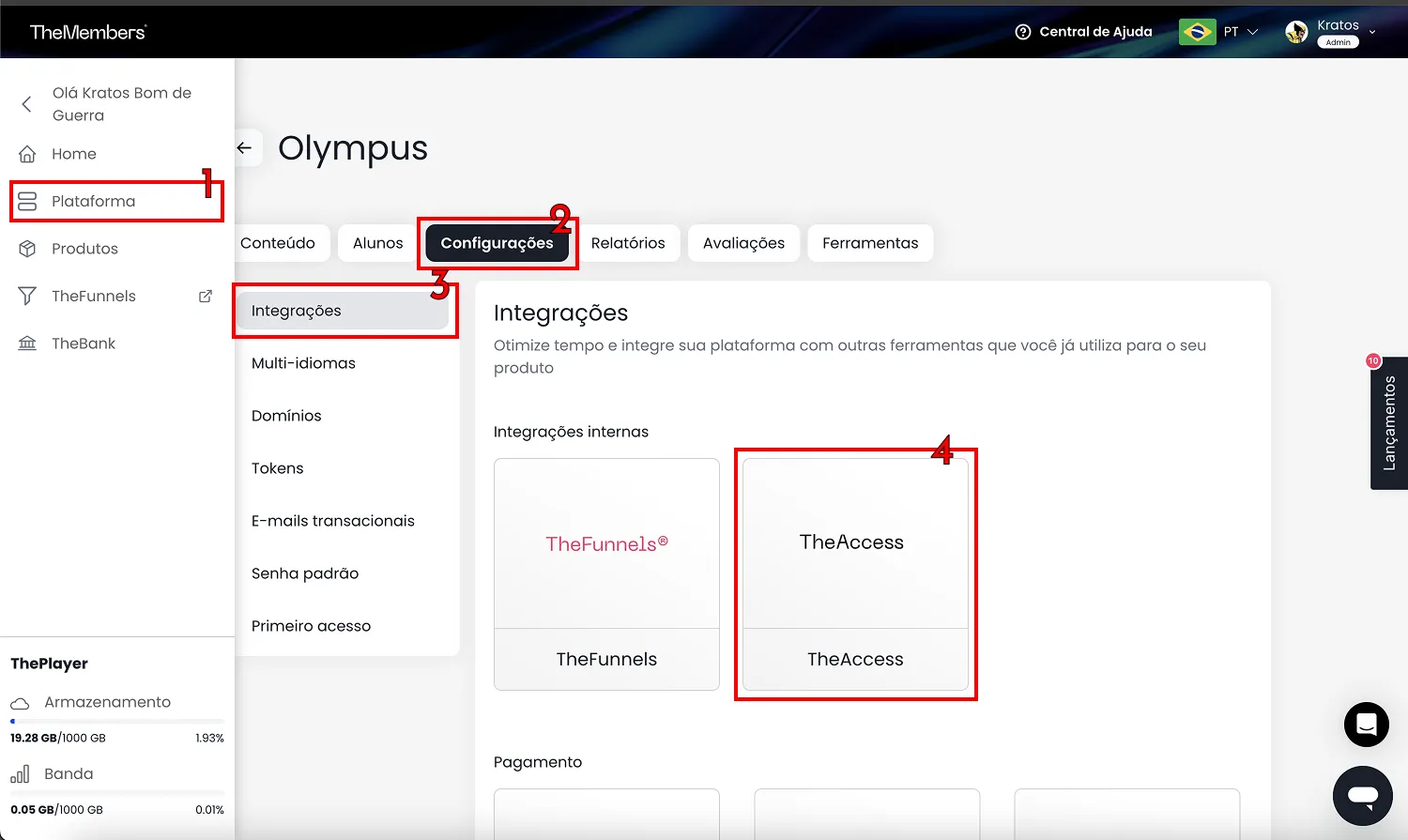Open Plataforma in the sidebar
Image resolution: width=1408 pixels, height=840 pixels.
(94, 202)
